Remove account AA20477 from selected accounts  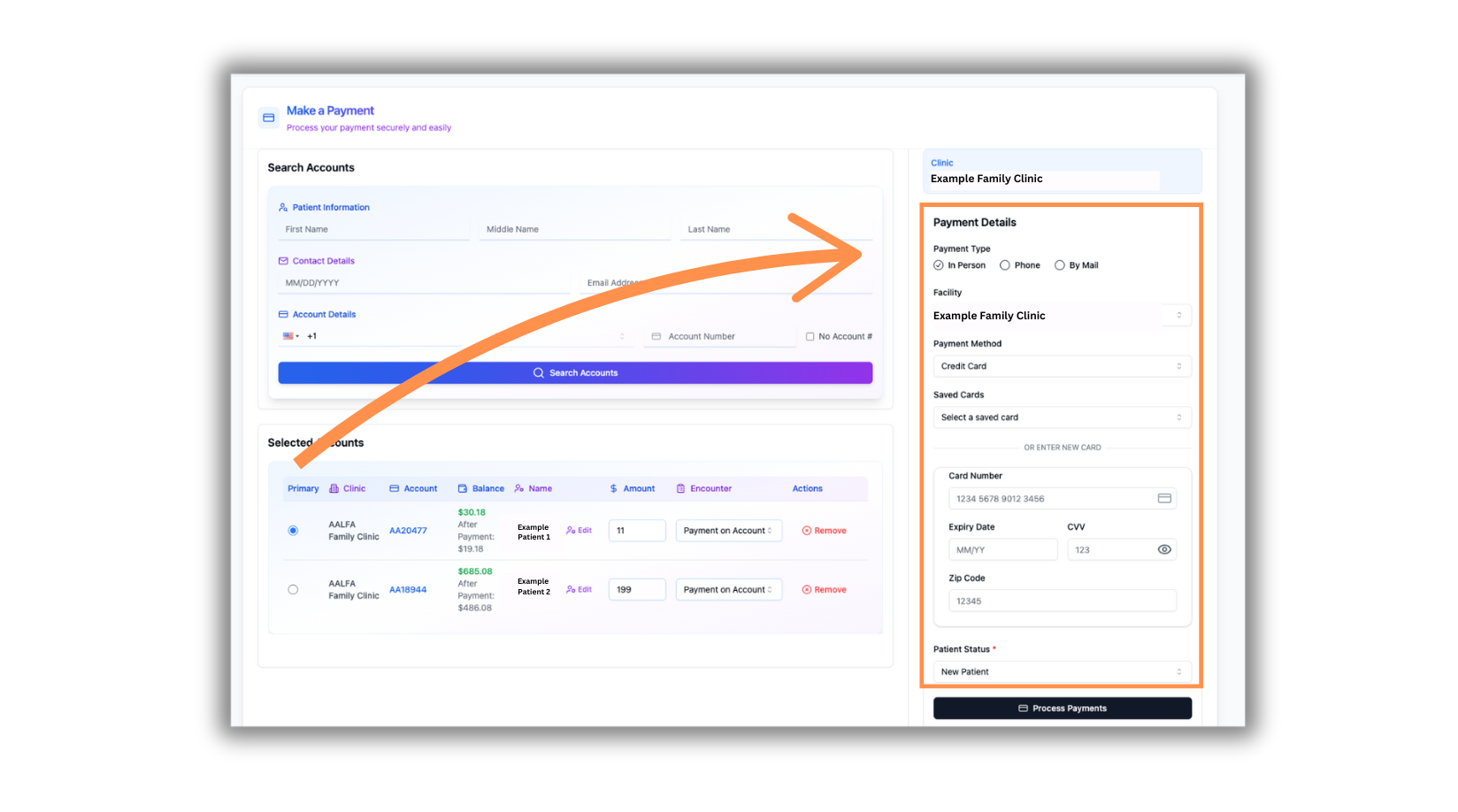[x=824, y=531]
